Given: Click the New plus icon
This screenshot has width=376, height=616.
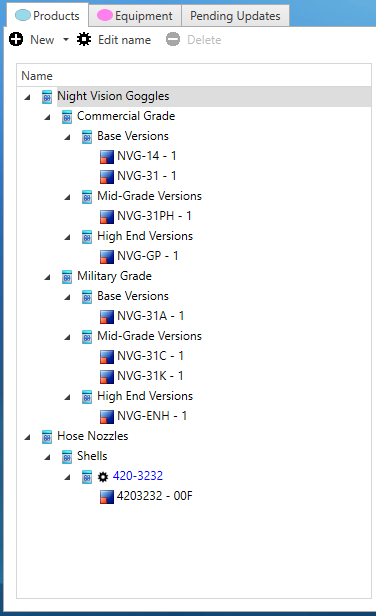Looking at the screenshot, I should 16,39.
